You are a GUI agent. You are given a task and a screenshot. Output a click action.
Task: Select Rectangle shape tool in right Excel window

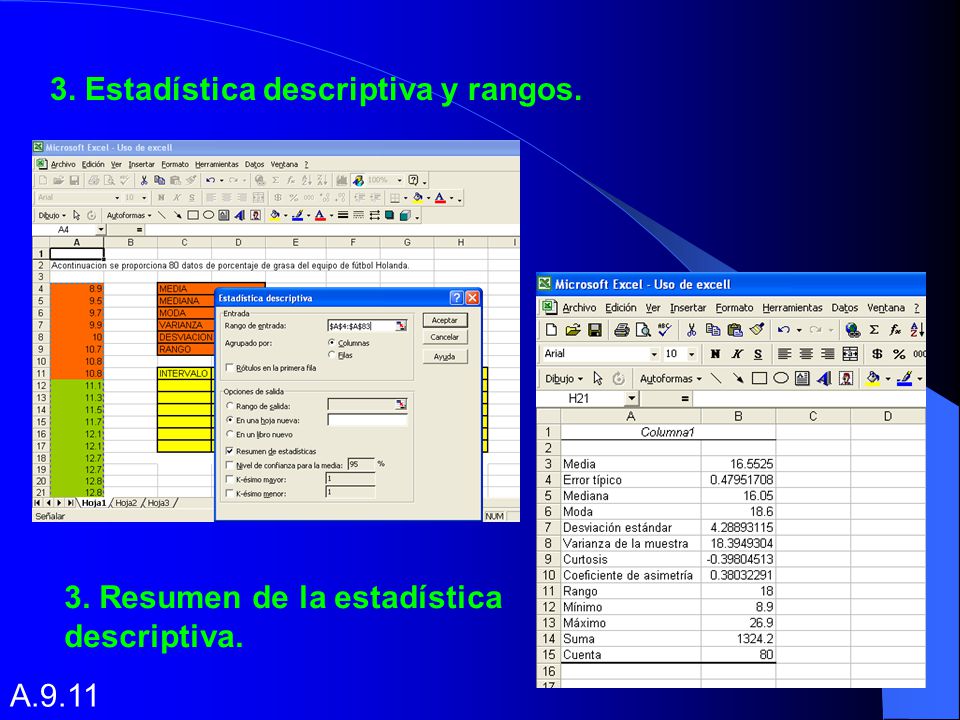759,378
